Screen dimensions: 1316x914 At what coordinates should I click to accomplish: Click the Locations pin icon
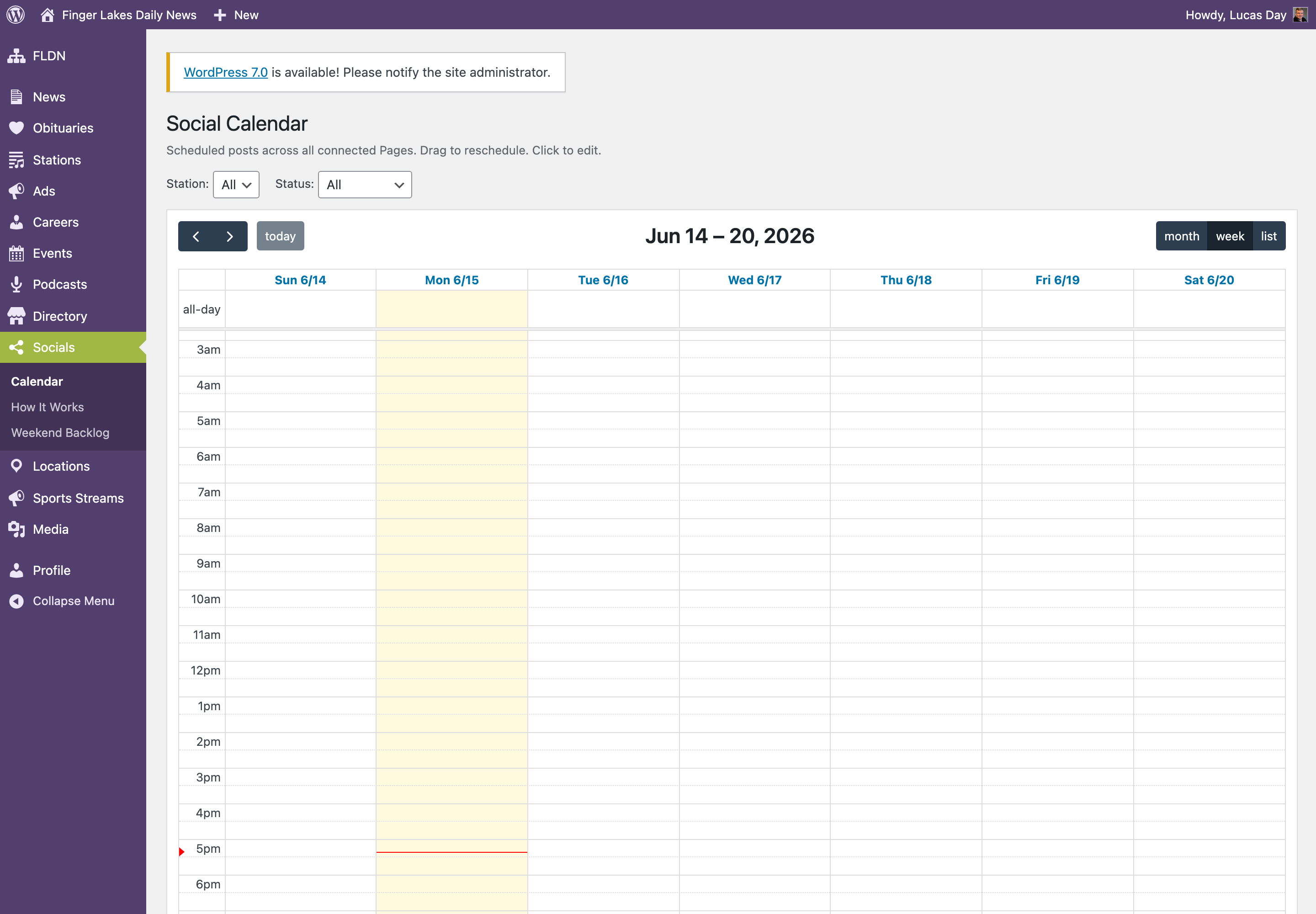[x=16, y=466]
